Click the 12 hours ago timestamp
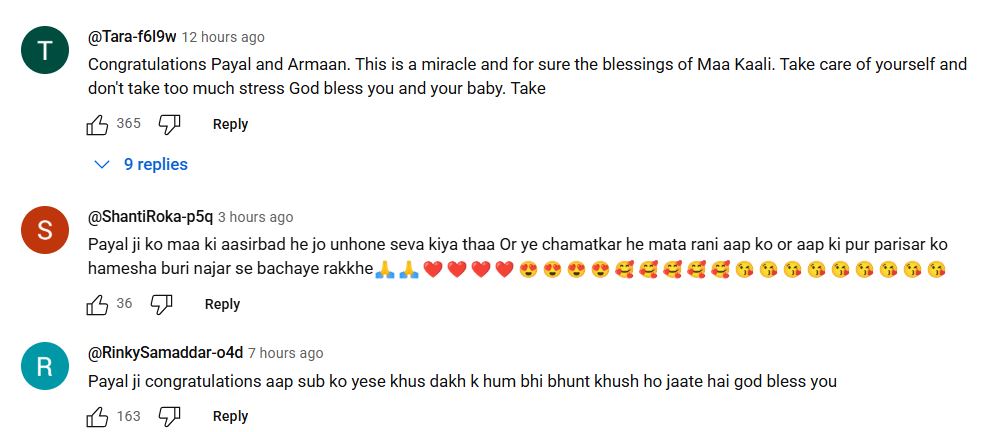Screen dimensions: 992x432 click(223, 37)
